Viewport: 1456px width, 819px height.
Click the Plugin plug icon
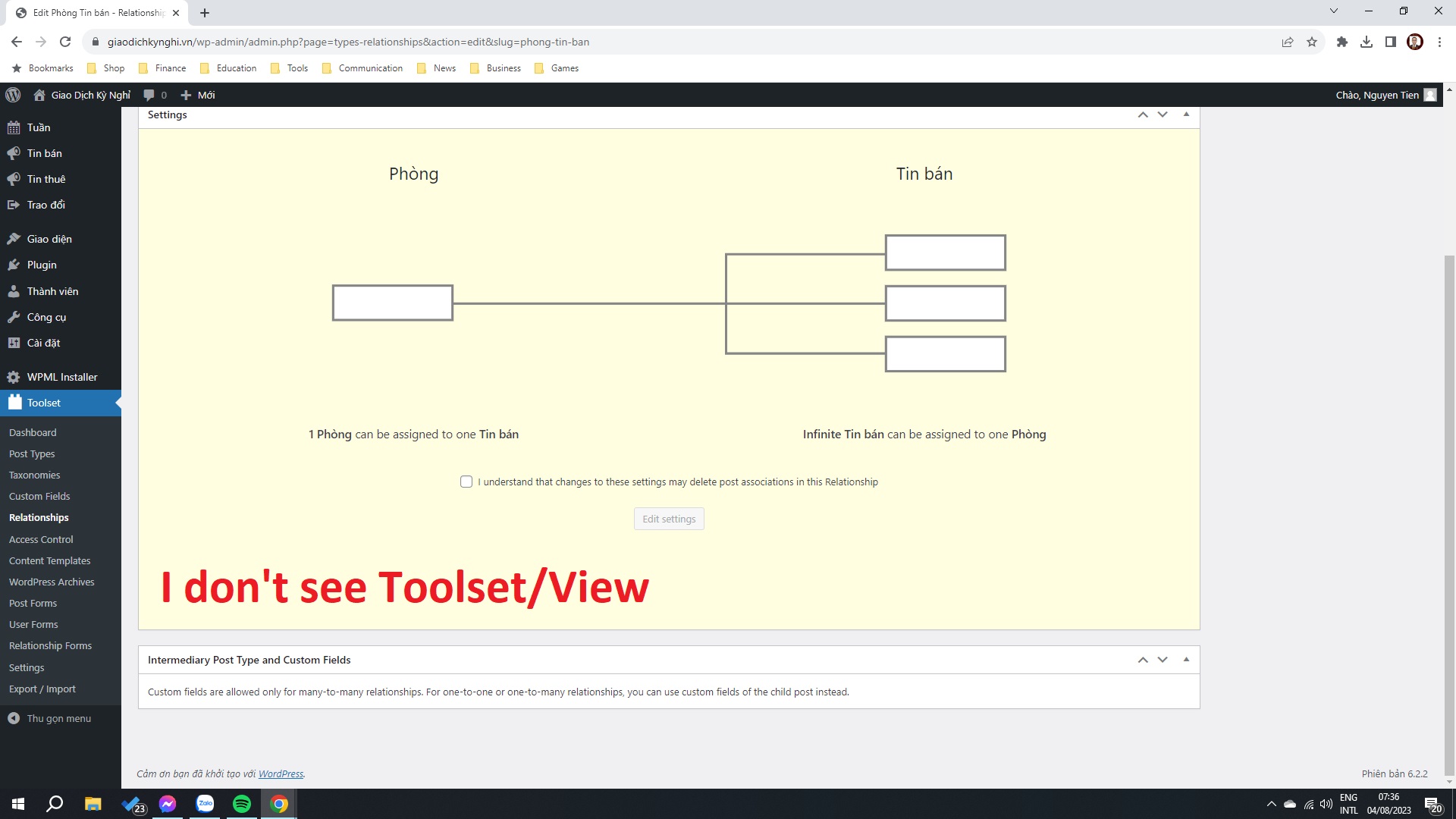click(14, 265)
